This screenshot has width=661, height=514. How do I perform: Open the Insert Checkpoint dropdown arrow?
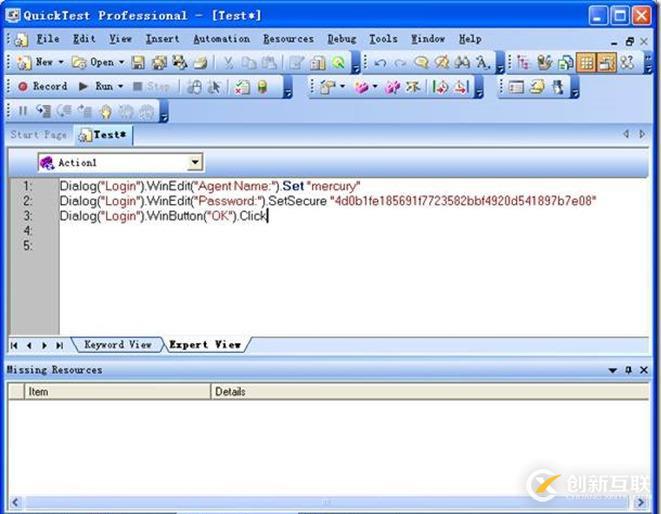pyautogui.click(x=342, y=86)
